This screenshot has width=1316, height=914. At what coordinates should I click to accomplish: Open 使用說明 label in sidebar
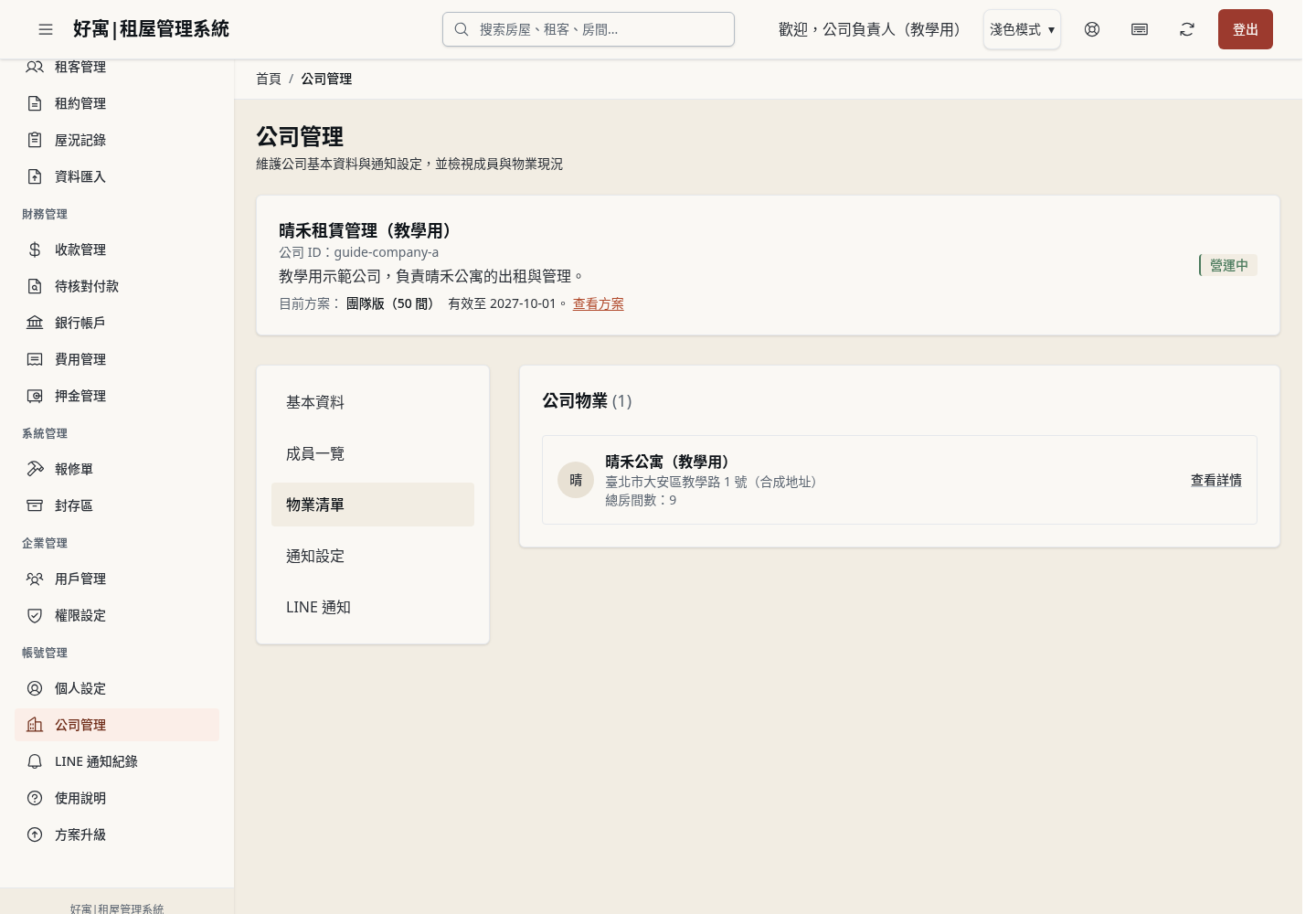80,798
